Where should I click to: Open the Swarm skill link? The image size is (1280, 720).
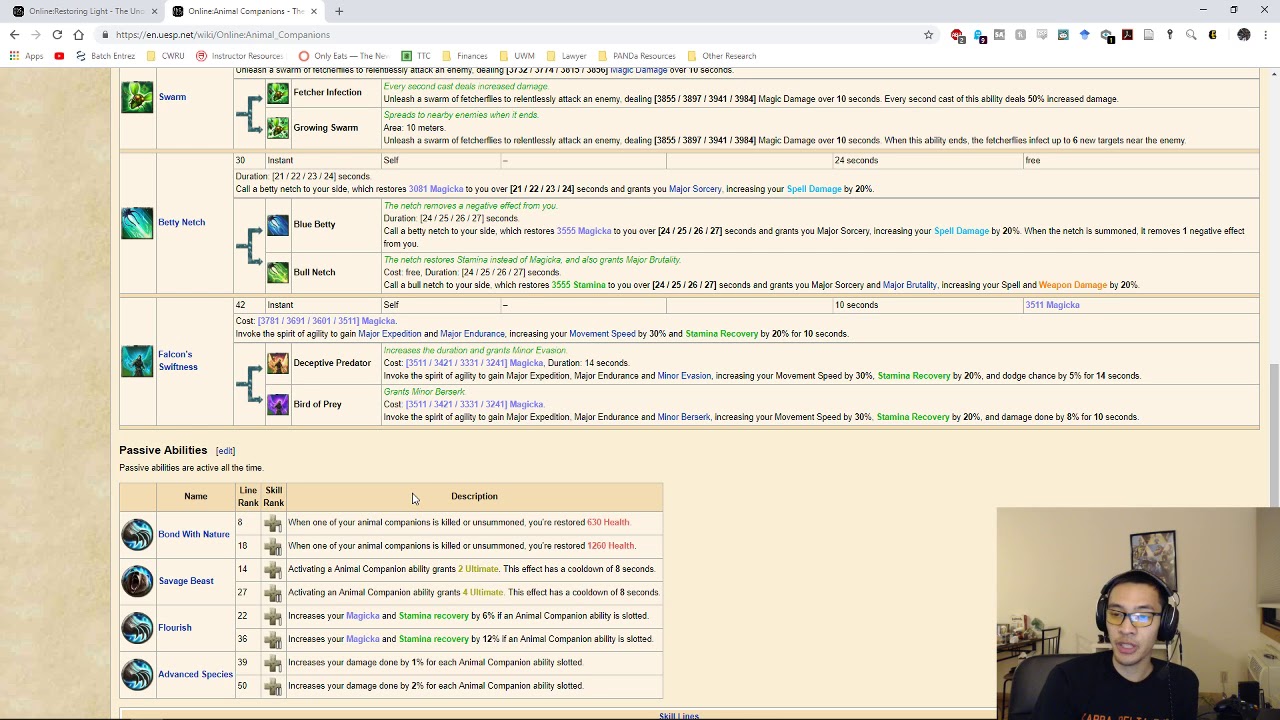click(x=172, y=97)
